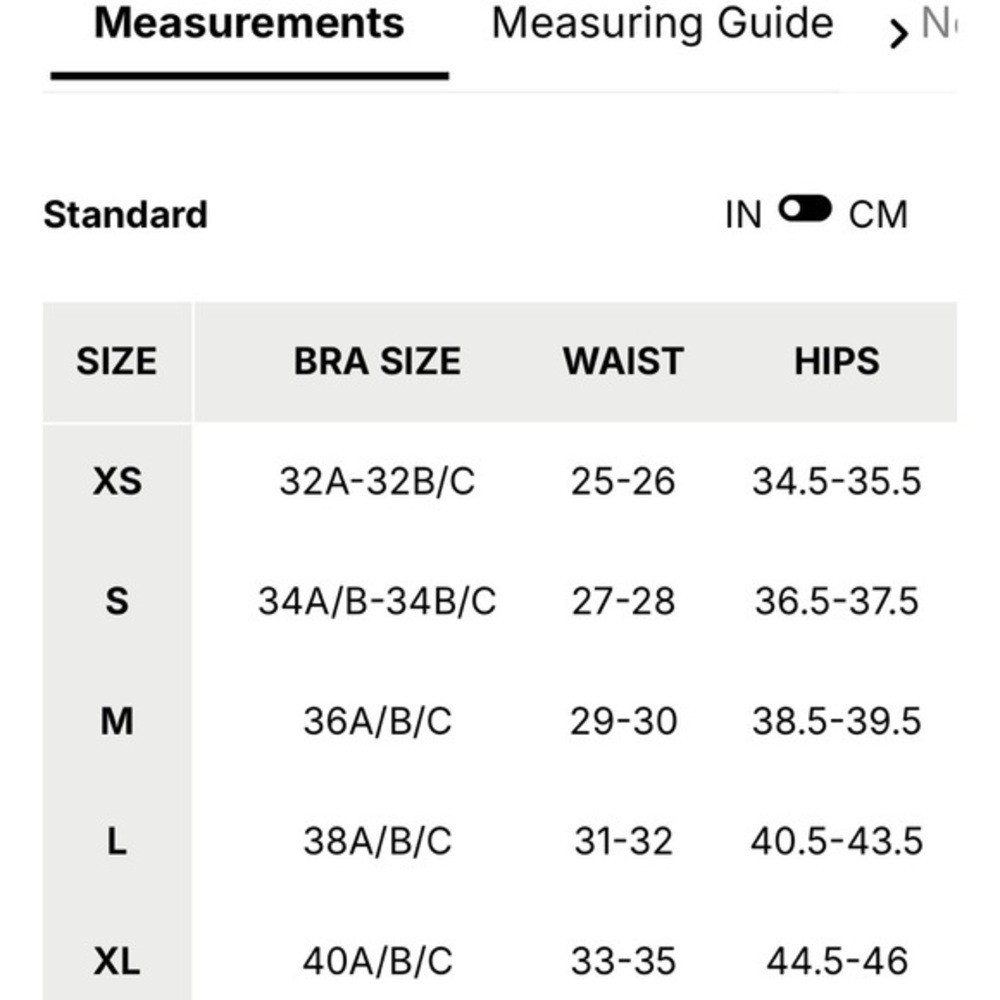The width and height of the screenshot is (1000, 1000).
Task: Switch to the Measurements tab
Action: click(x=249, y=24)
